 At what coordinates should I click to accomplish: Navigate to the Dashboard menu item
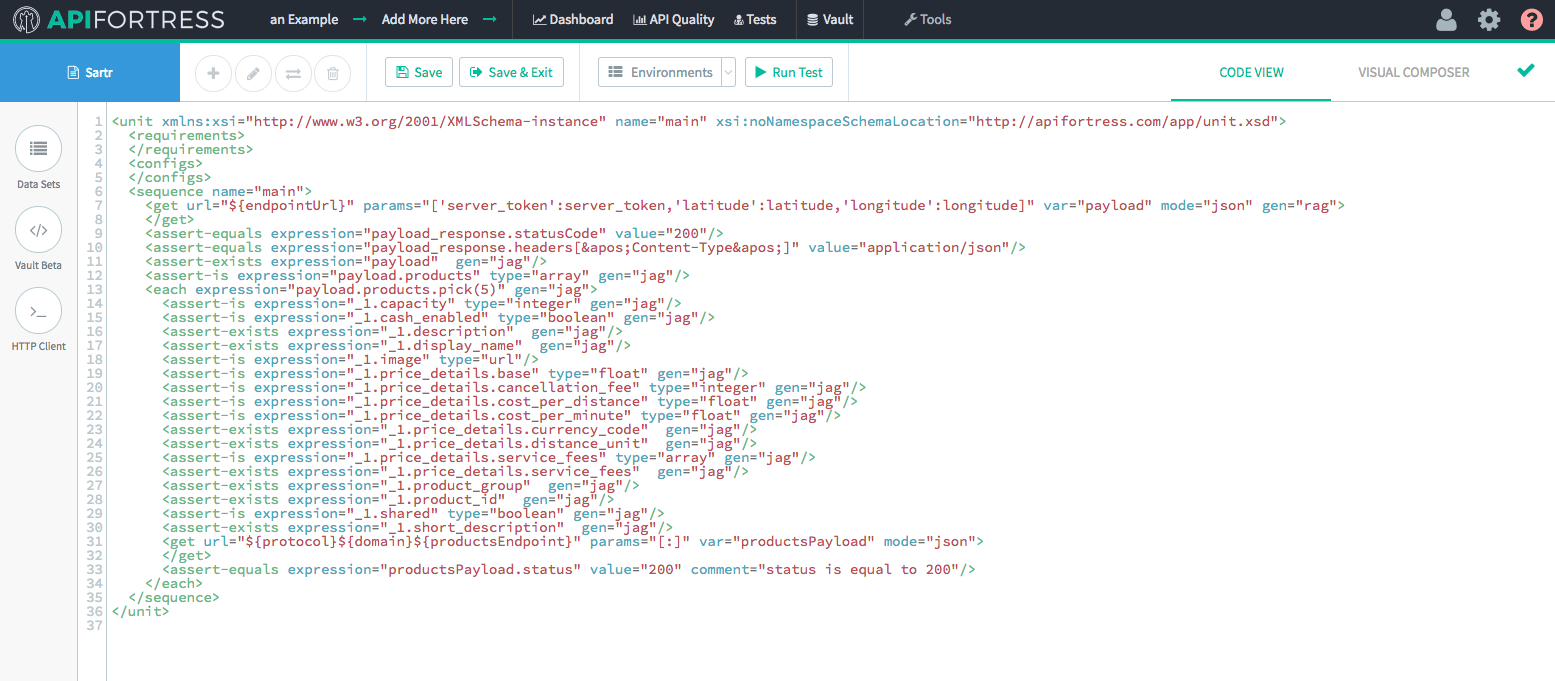pos(572,19)
